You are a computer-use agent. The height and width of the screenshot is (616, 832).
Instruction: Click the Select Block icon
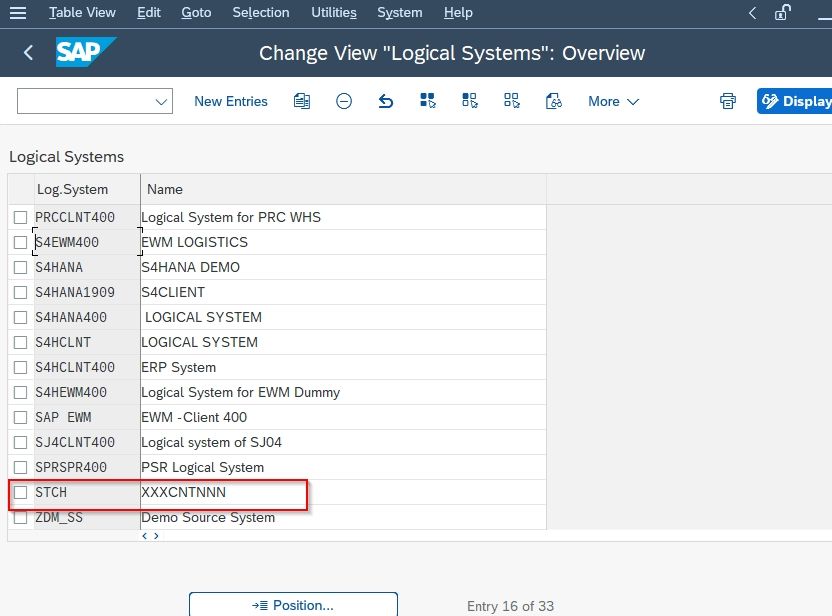(x=470, y=101)
